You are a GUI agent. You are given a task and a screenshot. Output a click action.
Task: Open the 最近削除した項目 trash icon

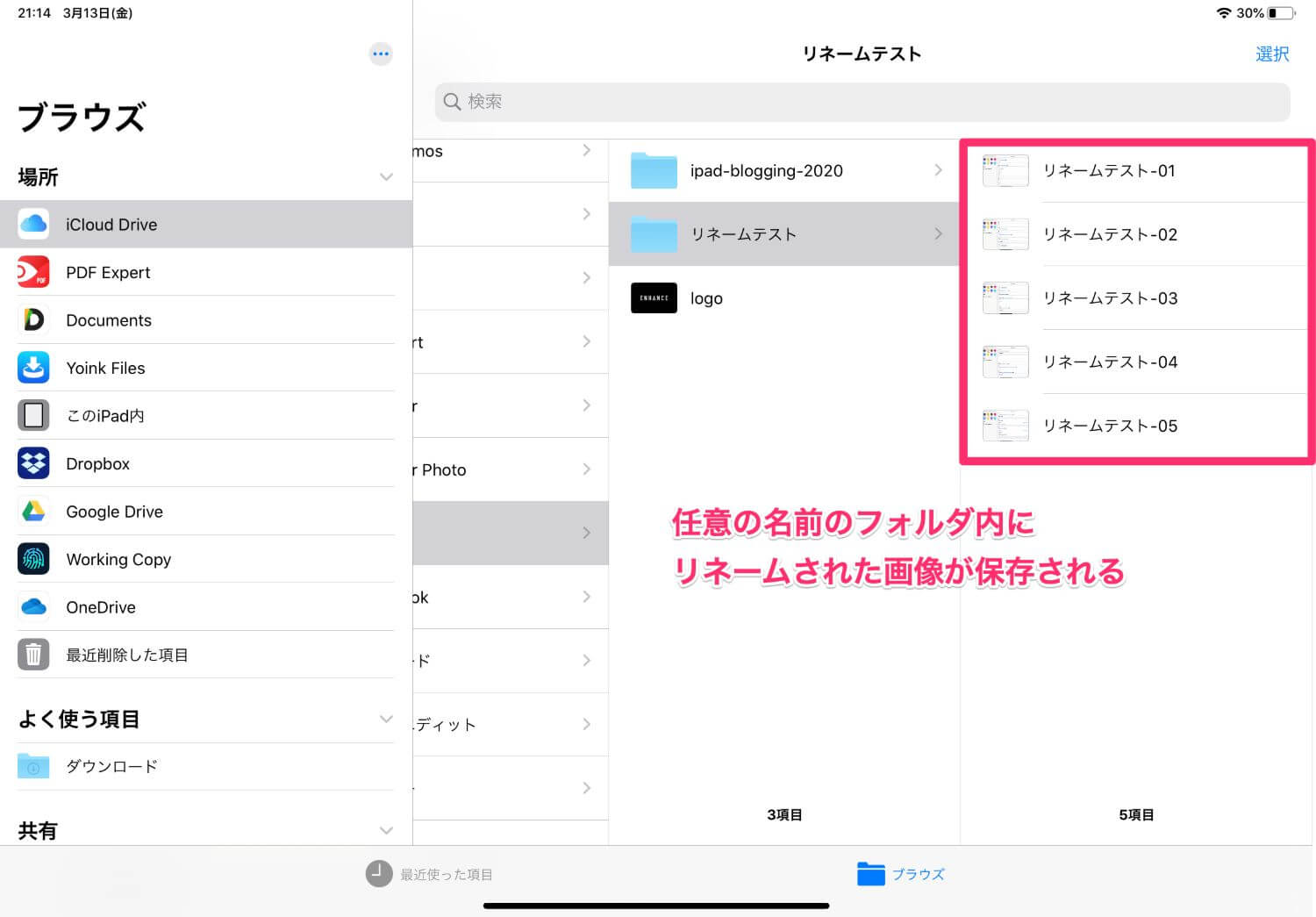point(33,655)
